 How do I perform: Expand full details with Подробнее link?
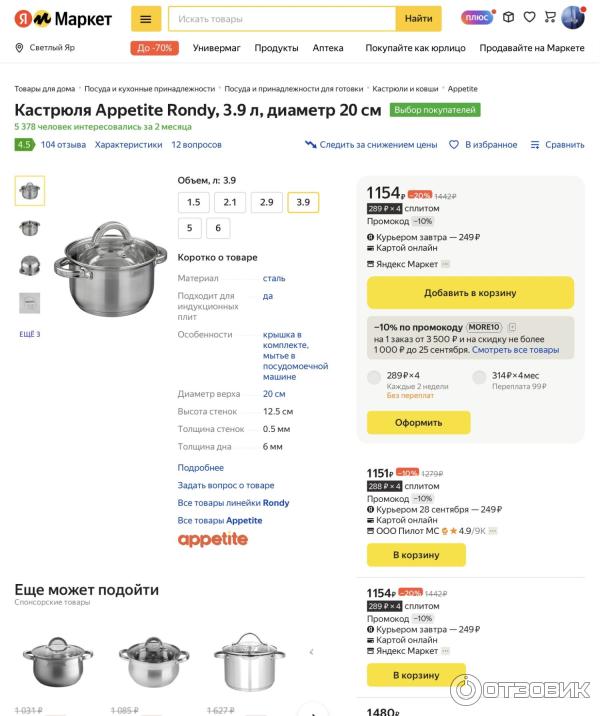coord(200,468)
